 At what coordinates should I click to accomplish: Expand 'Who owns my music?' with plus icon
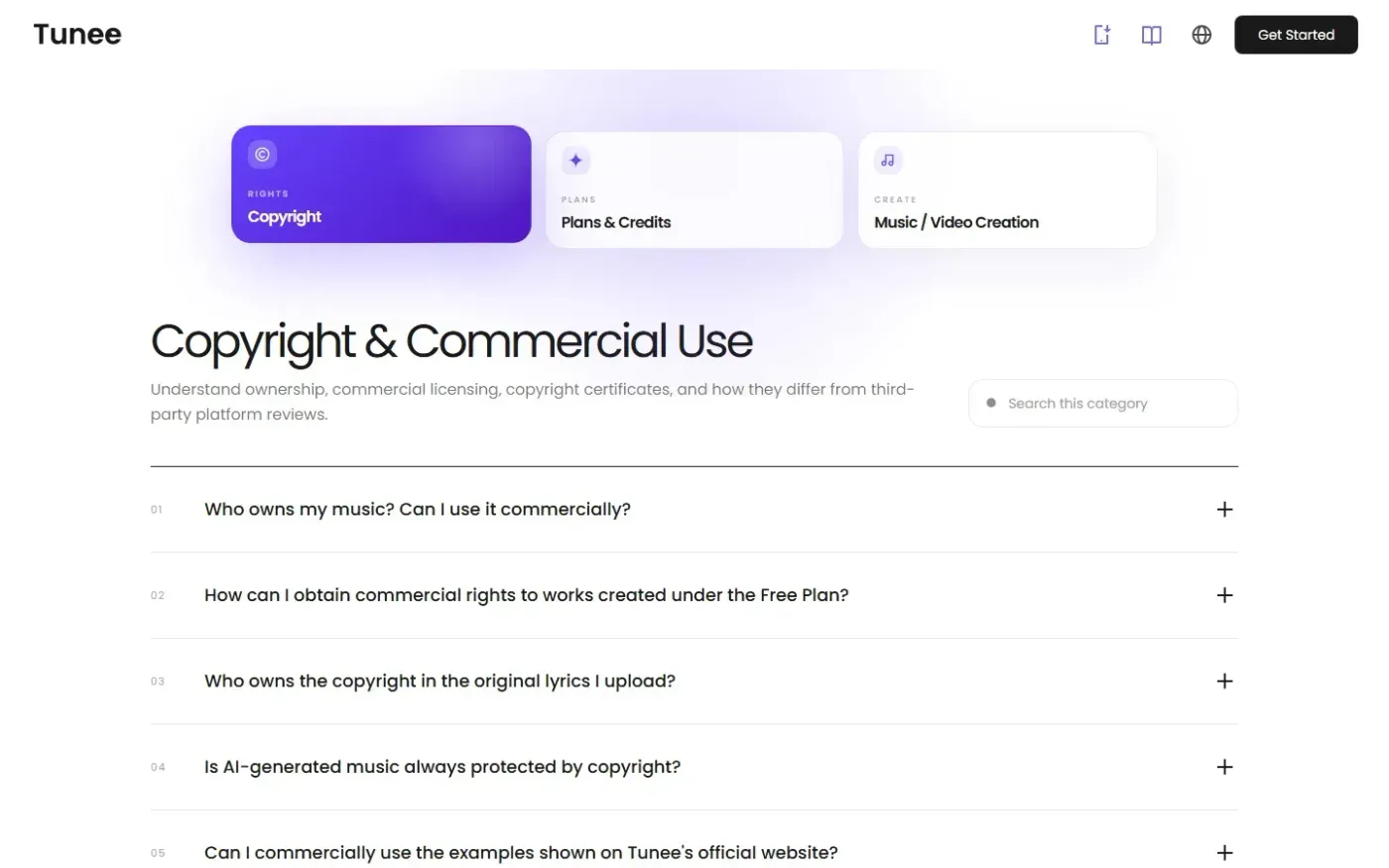(x=1224, y=509)
